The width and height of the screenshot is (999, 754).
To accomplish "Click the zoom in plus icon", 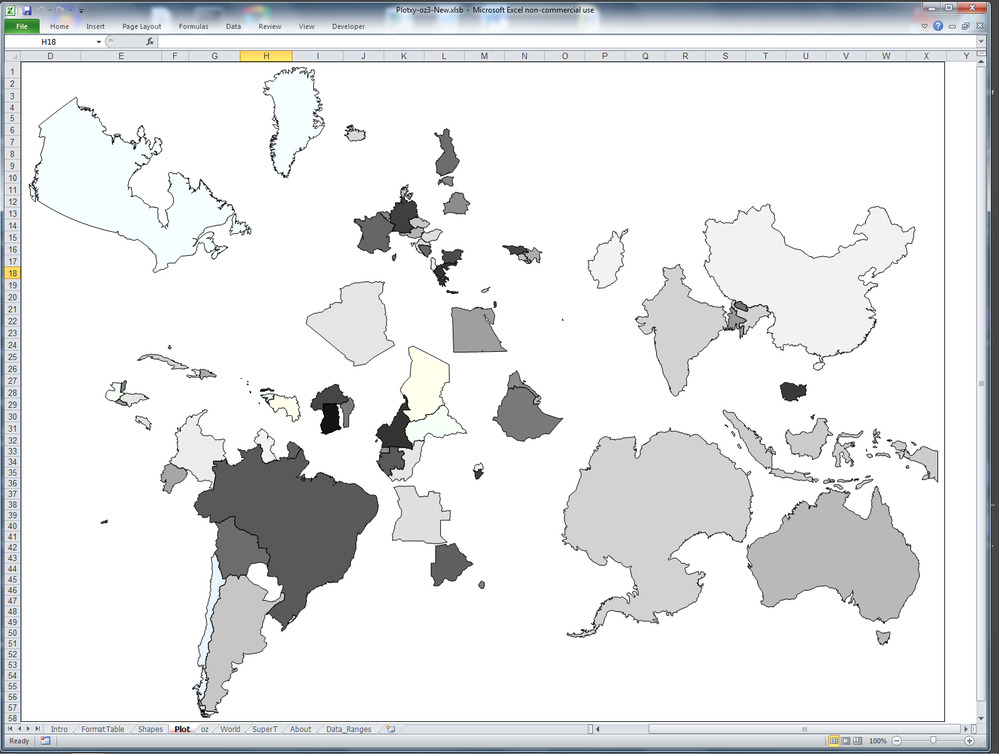I will [x=971, y=741].
